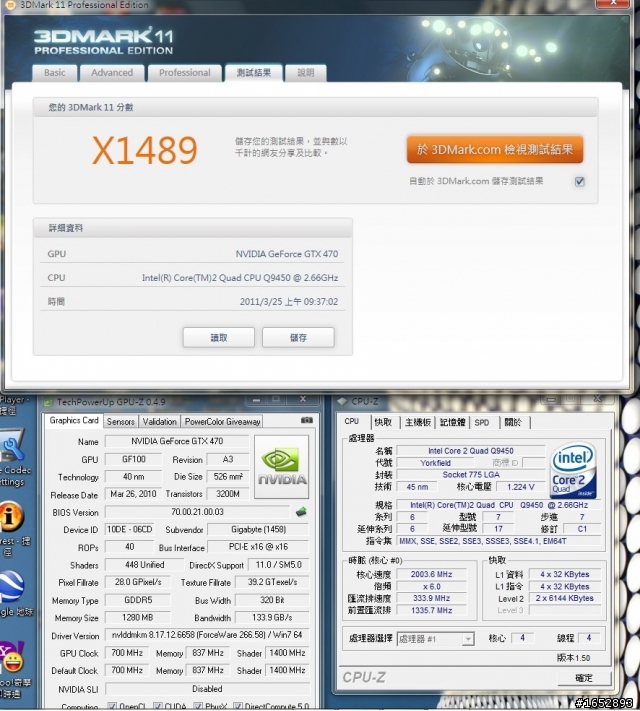Click the 確定 OK button in CPU-Z
This screenshot has width=640, height=711.
[584, 678]
